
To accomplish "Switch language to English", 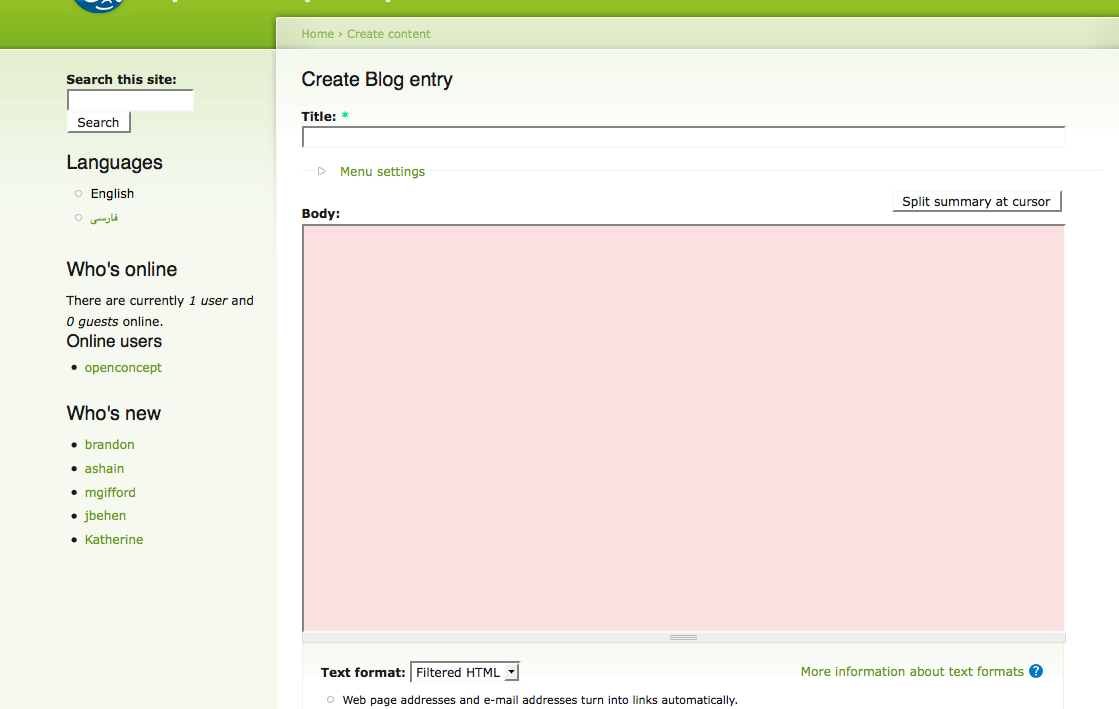I will point(112,193).
